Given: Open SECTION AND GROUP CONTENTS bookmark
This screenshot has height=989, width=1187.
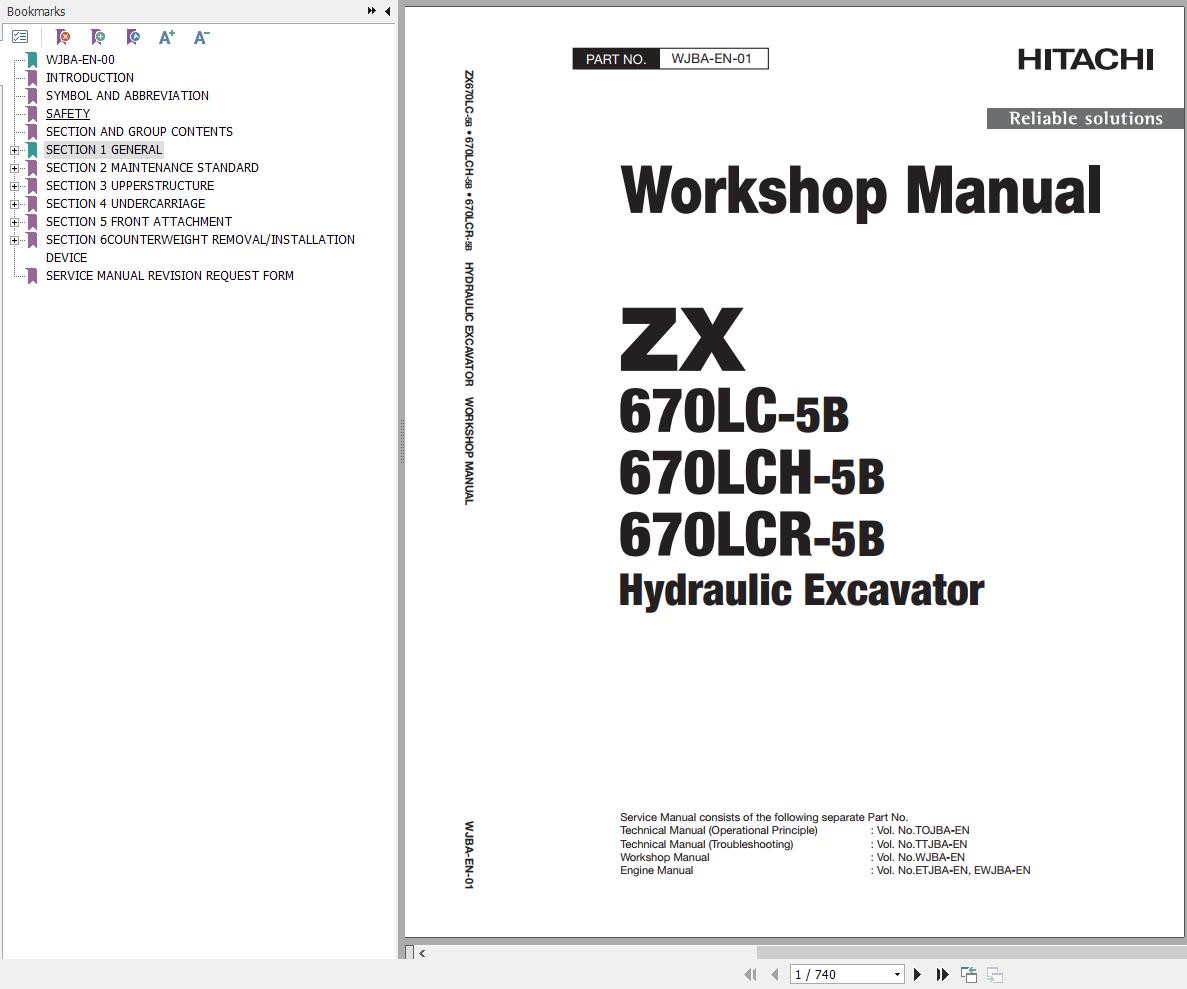Looking at the screenshot, I should tap(139, 132).
